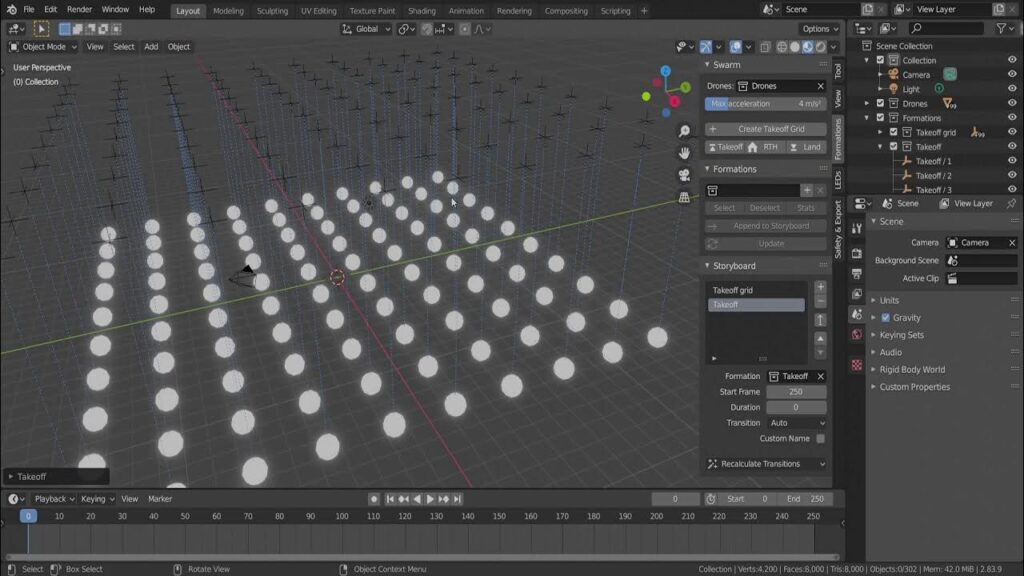
Task: Click the select box tool icon
Action: [41, 29]
